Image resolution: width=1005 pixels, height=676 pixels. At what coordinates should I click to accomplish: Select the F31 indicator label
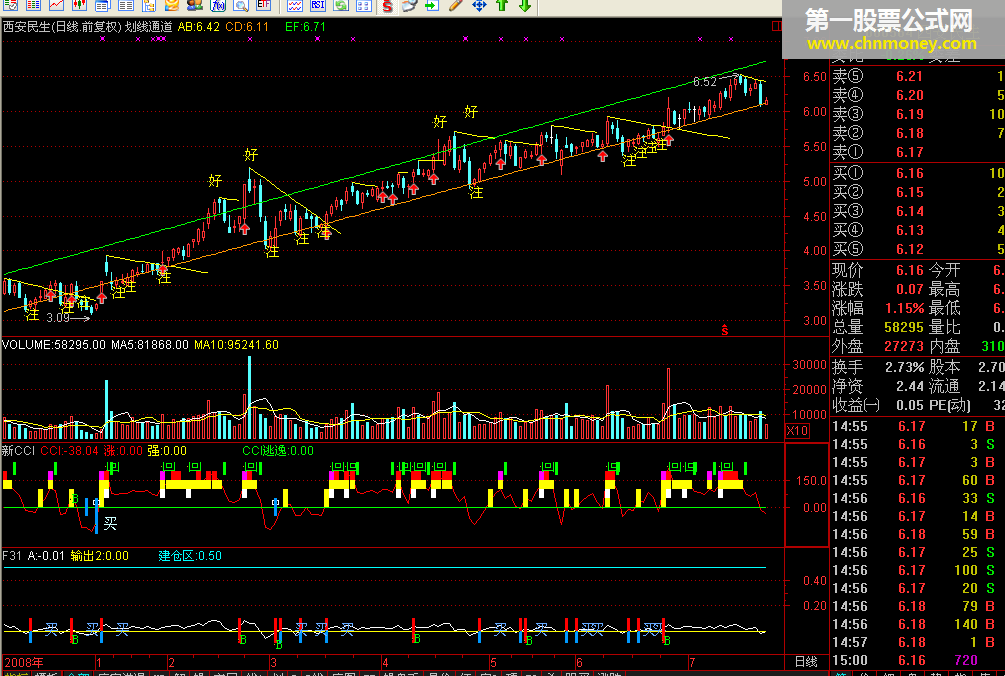tap(12, 556)
